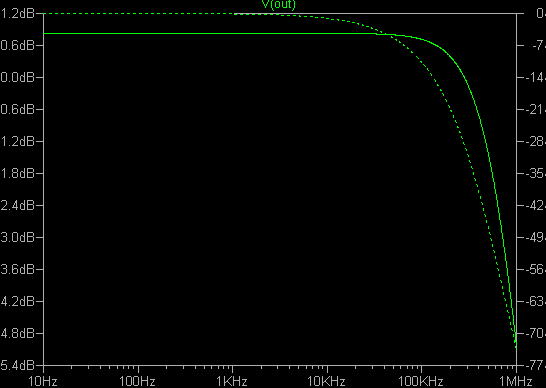Click the solid magnitude trace's flat section
546x388 pixels.
(x=209, y=33)
